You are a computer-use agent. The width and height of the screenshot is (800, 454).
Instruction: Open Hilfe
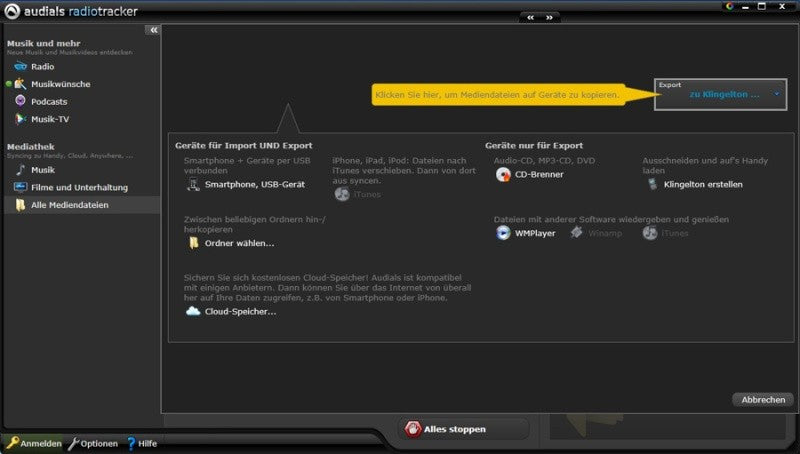coord(147,444)
